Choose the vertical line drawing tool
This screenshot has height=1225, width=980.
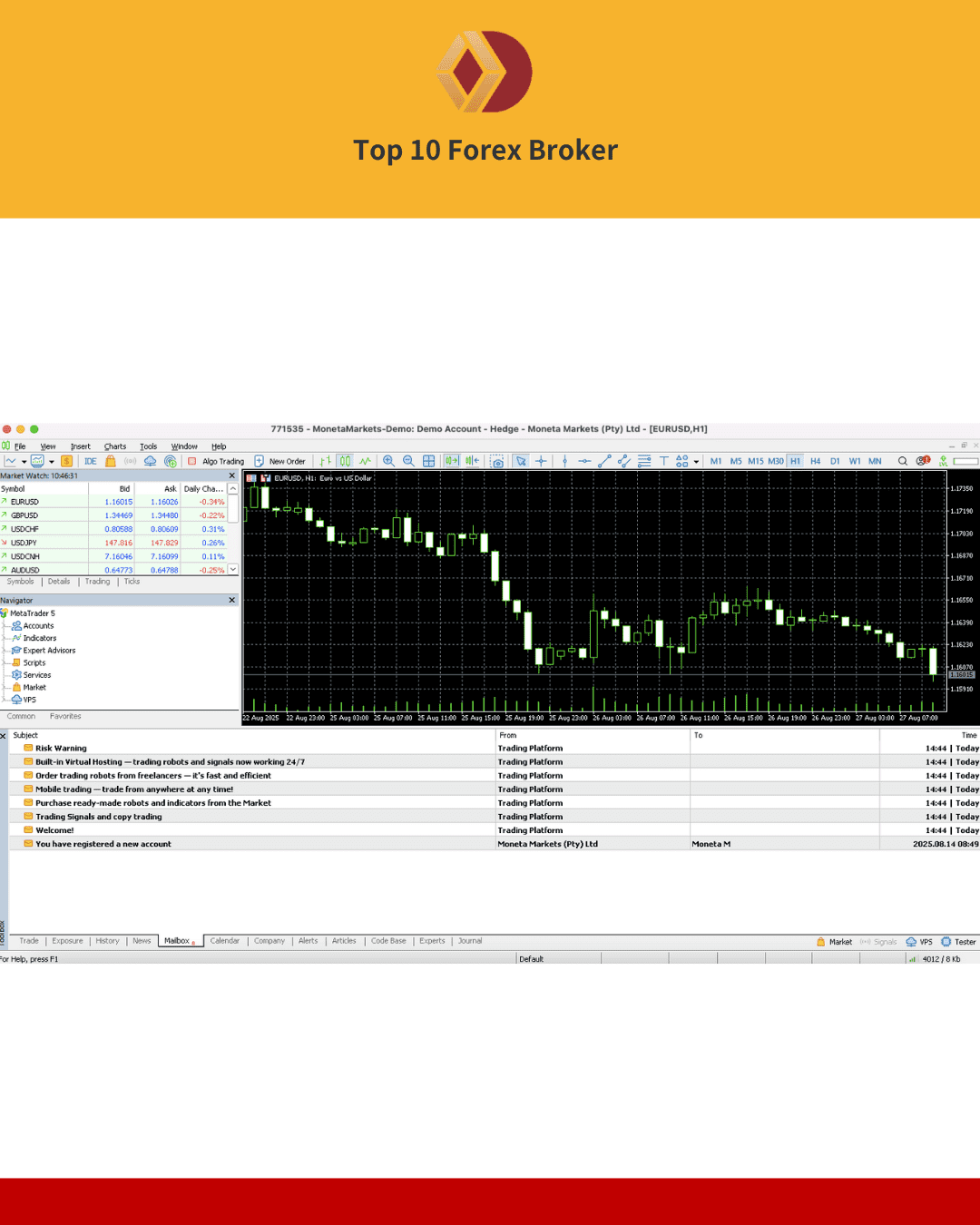(564, 461)
